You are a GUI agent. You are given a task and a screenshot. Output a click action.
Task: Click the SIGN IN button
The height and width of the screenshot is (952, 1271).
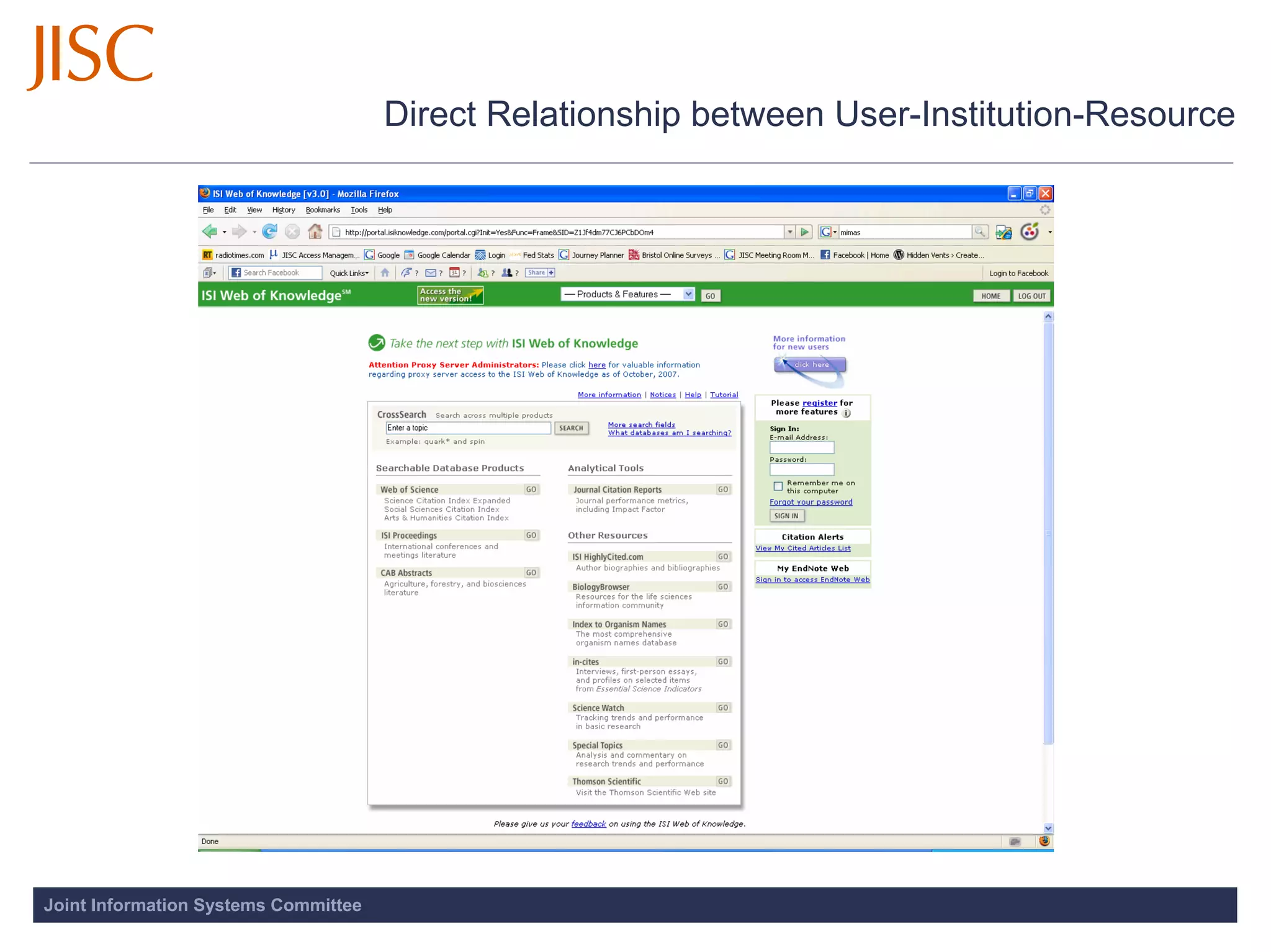coord(786,516)
